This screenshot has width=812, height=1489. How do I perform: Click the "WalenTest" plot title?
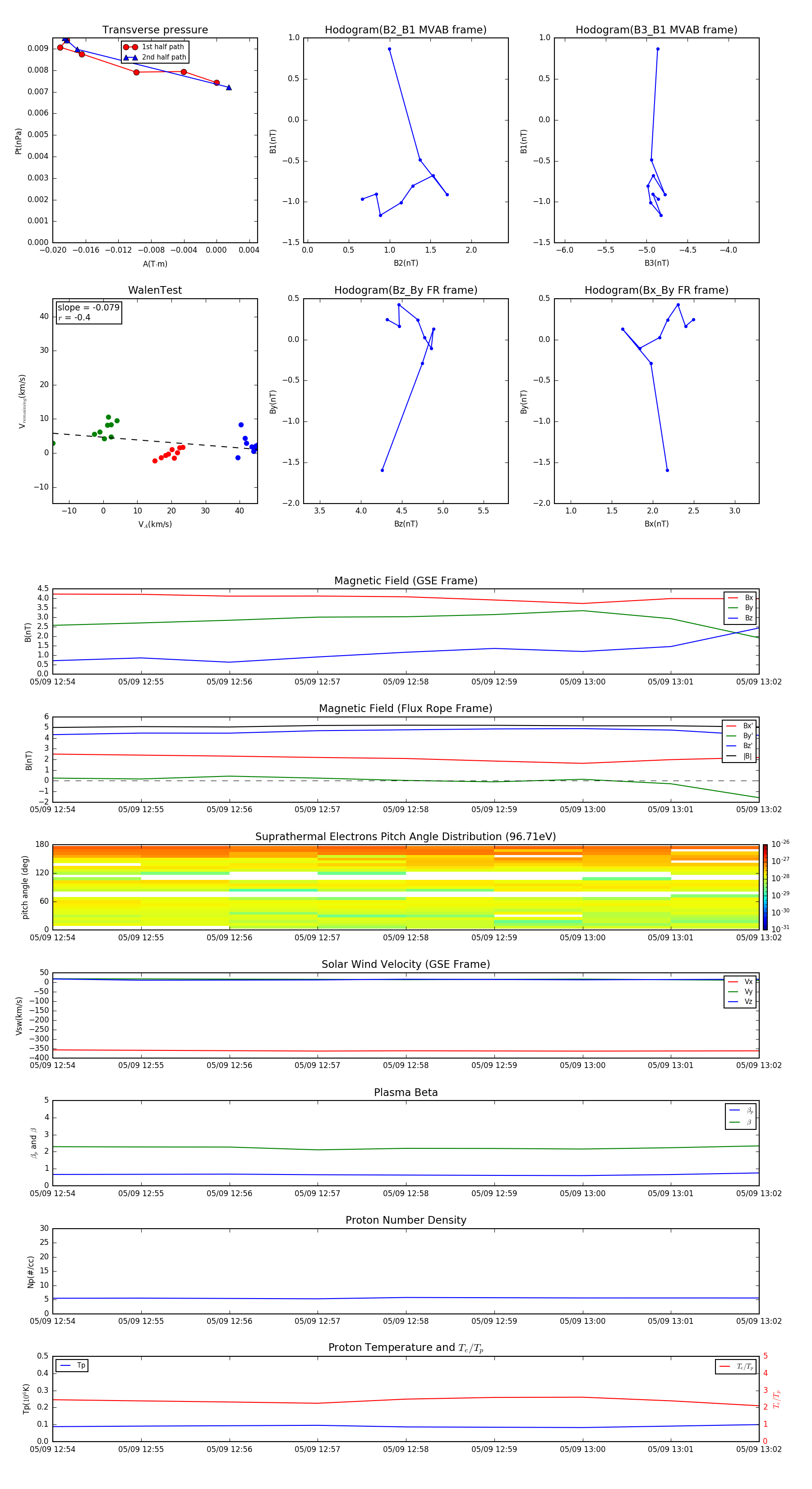(155, 290)
